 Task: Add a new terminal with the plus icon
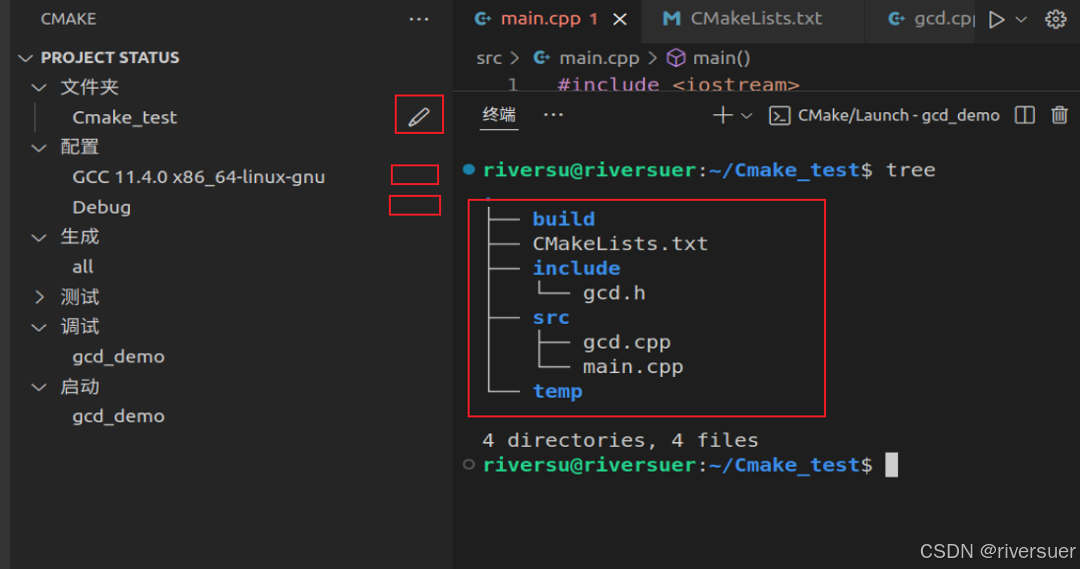(x=722, y=115)
